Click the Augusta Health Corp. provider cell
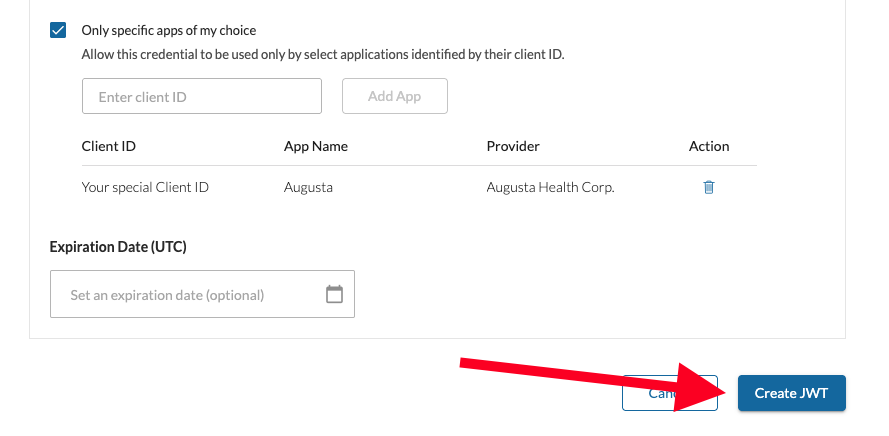This screenshot has width=889, height=436. (x=551, y=187)
